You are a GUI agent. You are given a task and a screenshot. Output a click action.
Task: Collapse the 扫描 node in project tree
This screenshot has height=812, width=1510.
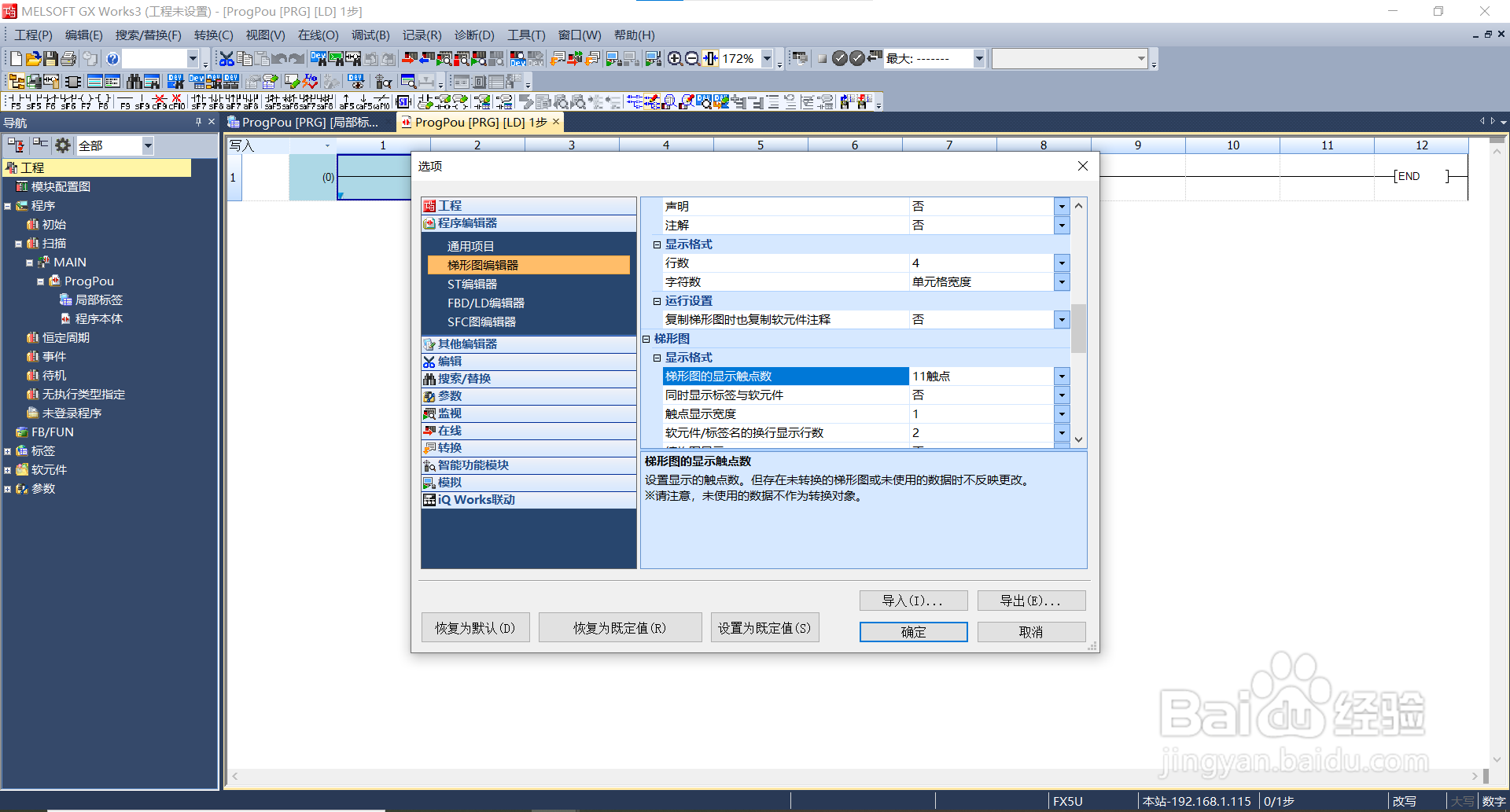pos(18,244)
